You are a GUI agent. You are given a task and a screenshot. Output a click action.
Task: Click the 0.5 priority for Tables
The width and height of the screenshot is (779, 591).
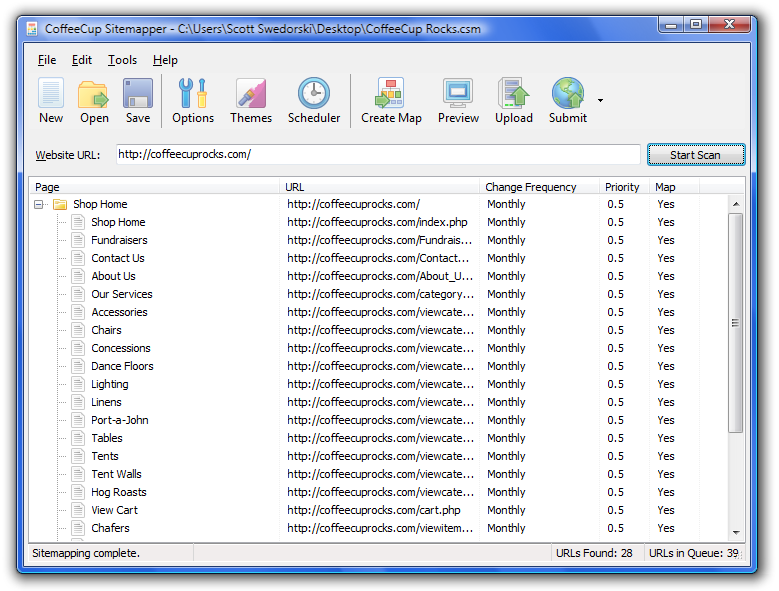615,438
